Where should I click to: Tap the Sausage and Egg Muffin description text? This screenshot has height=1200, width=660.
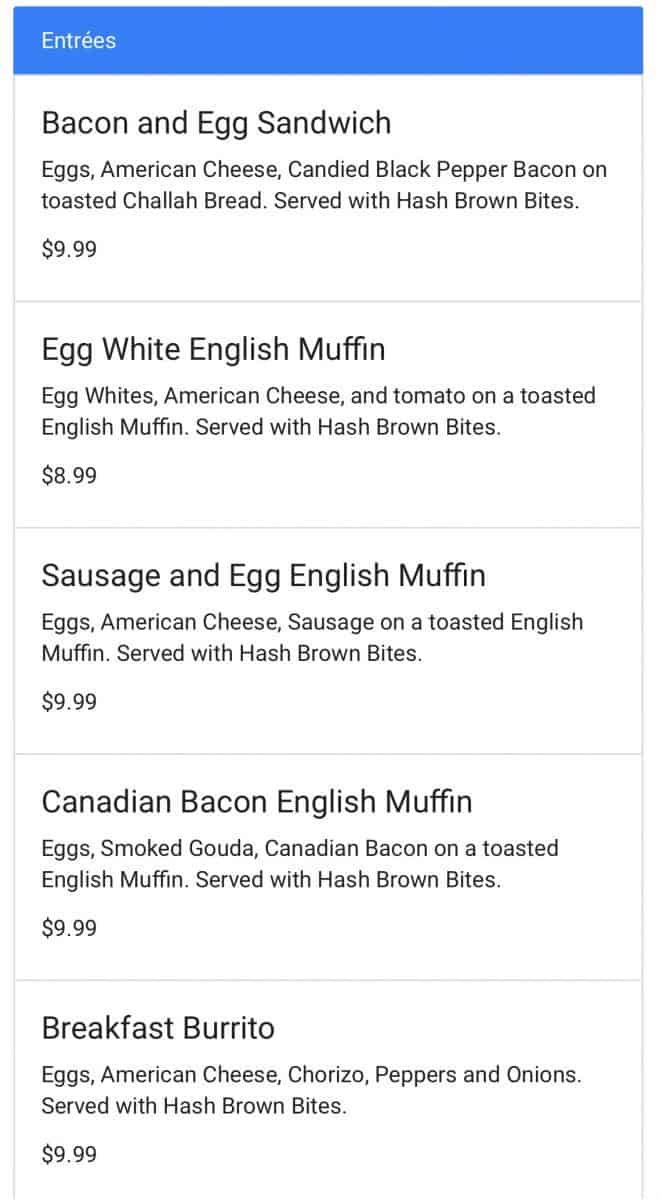[x=311, y=637]
